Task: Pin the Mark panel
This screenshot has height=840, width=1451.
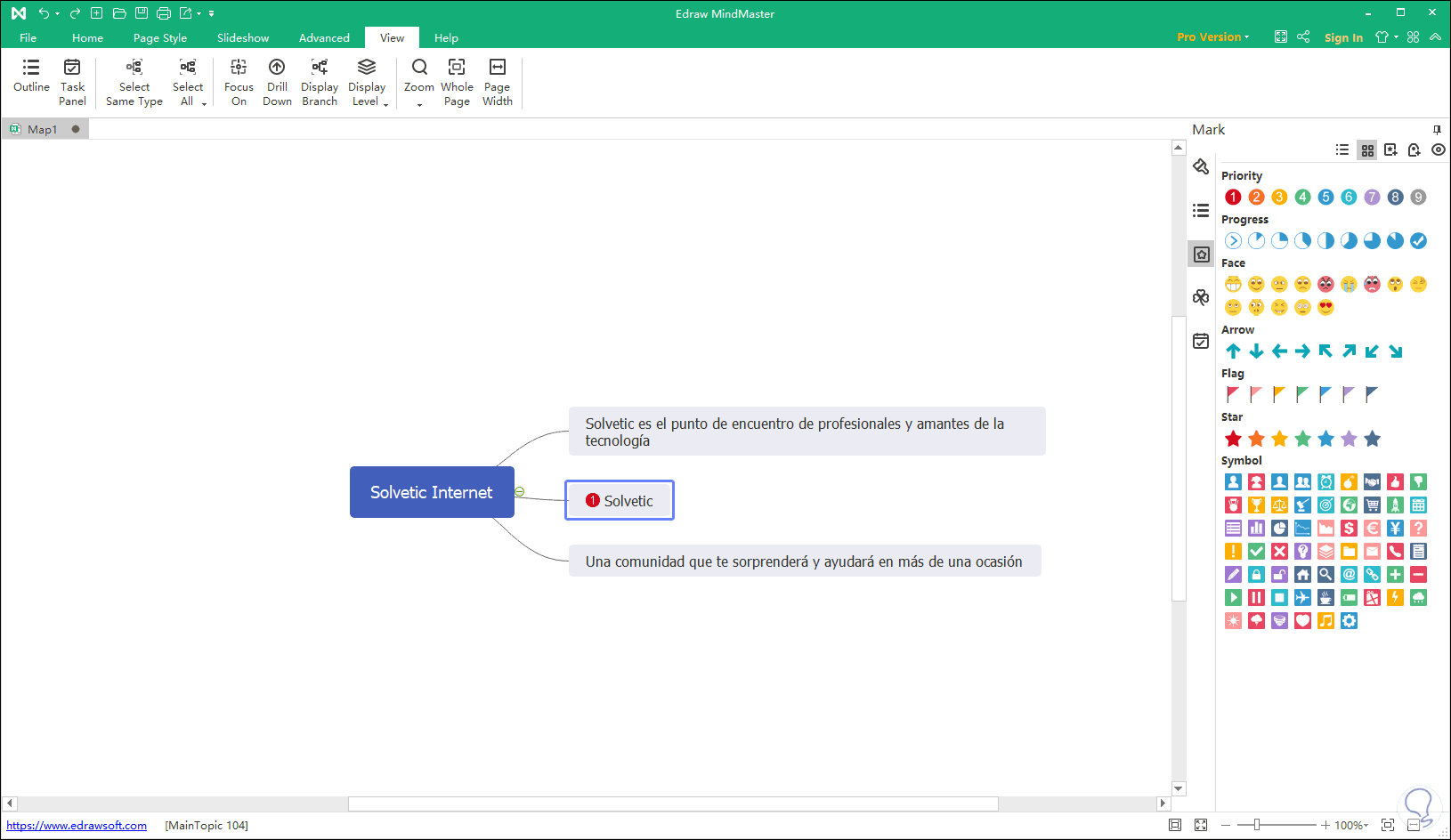Action: [1437, 130]
